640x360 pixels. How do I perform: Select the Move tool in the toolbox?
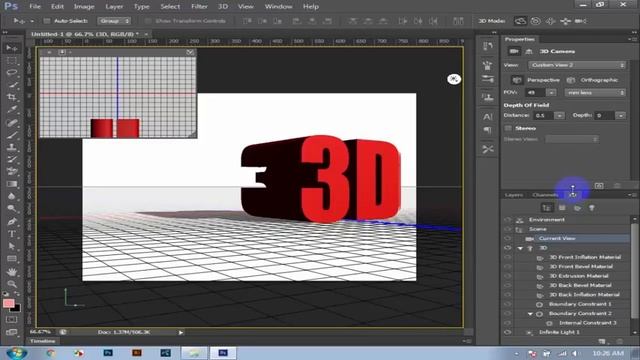tap(11, 48)
